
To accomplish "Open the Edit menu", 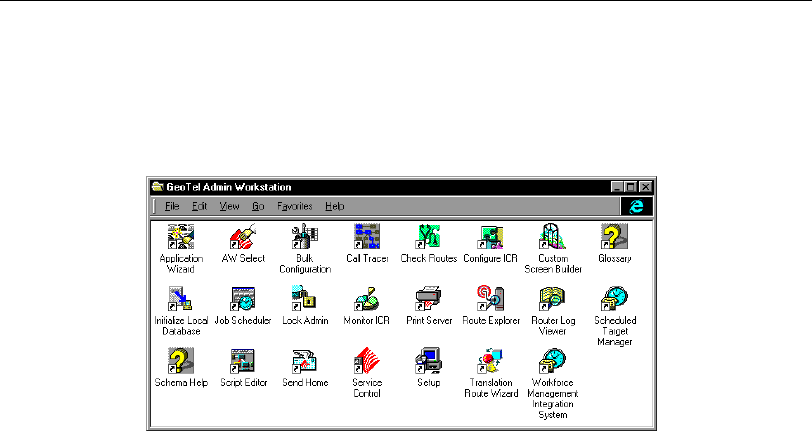I will 199,206.
